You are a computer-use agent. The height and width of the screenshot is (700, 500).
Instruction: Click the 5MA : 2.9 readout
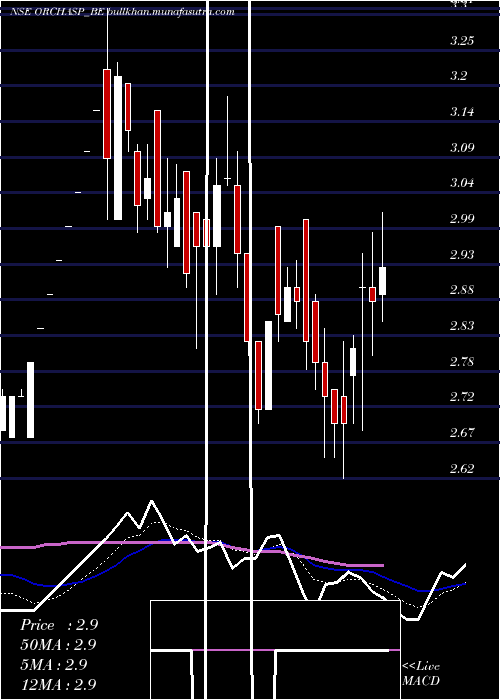(x=54, y=664)
